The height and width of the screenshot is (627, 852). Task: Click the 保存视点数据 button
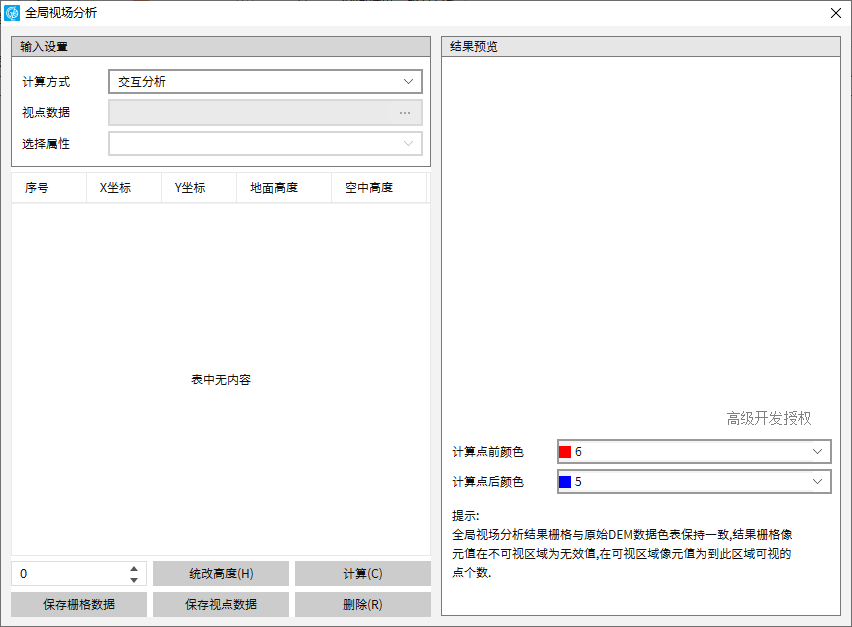tap(221, 604)
